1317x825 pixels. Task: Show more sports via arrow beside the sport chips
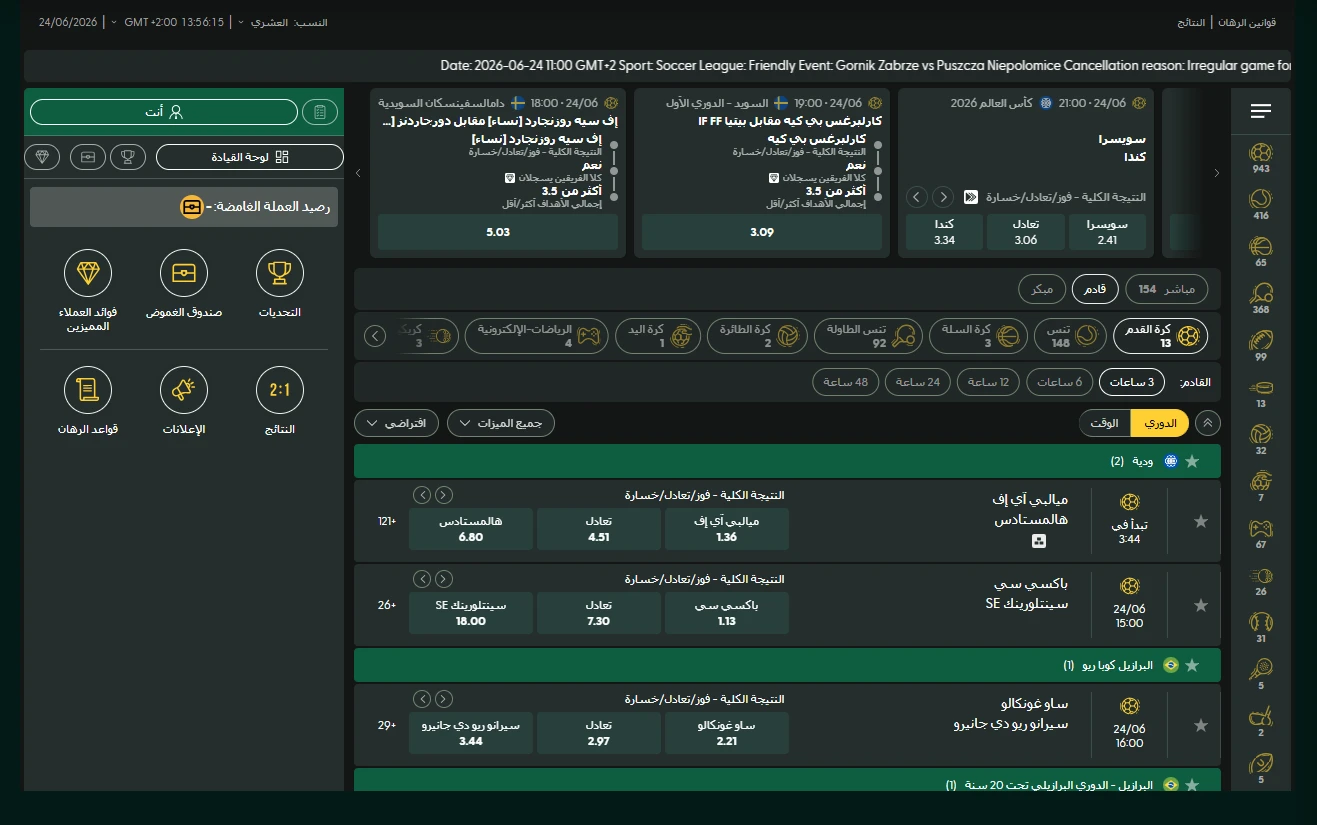tap(375, 335)
